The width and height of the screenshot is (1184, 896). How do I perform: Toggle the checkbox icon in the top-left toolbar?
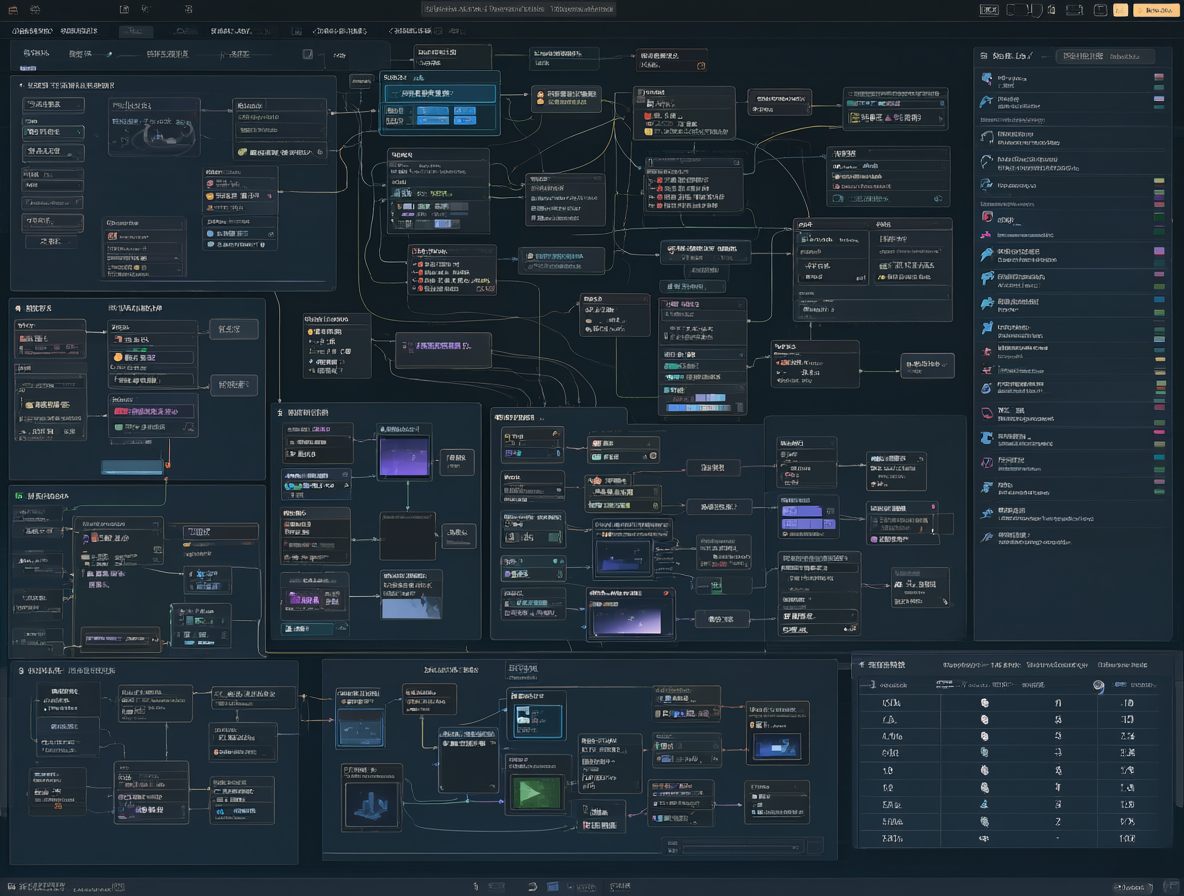(x=307, y=54)
